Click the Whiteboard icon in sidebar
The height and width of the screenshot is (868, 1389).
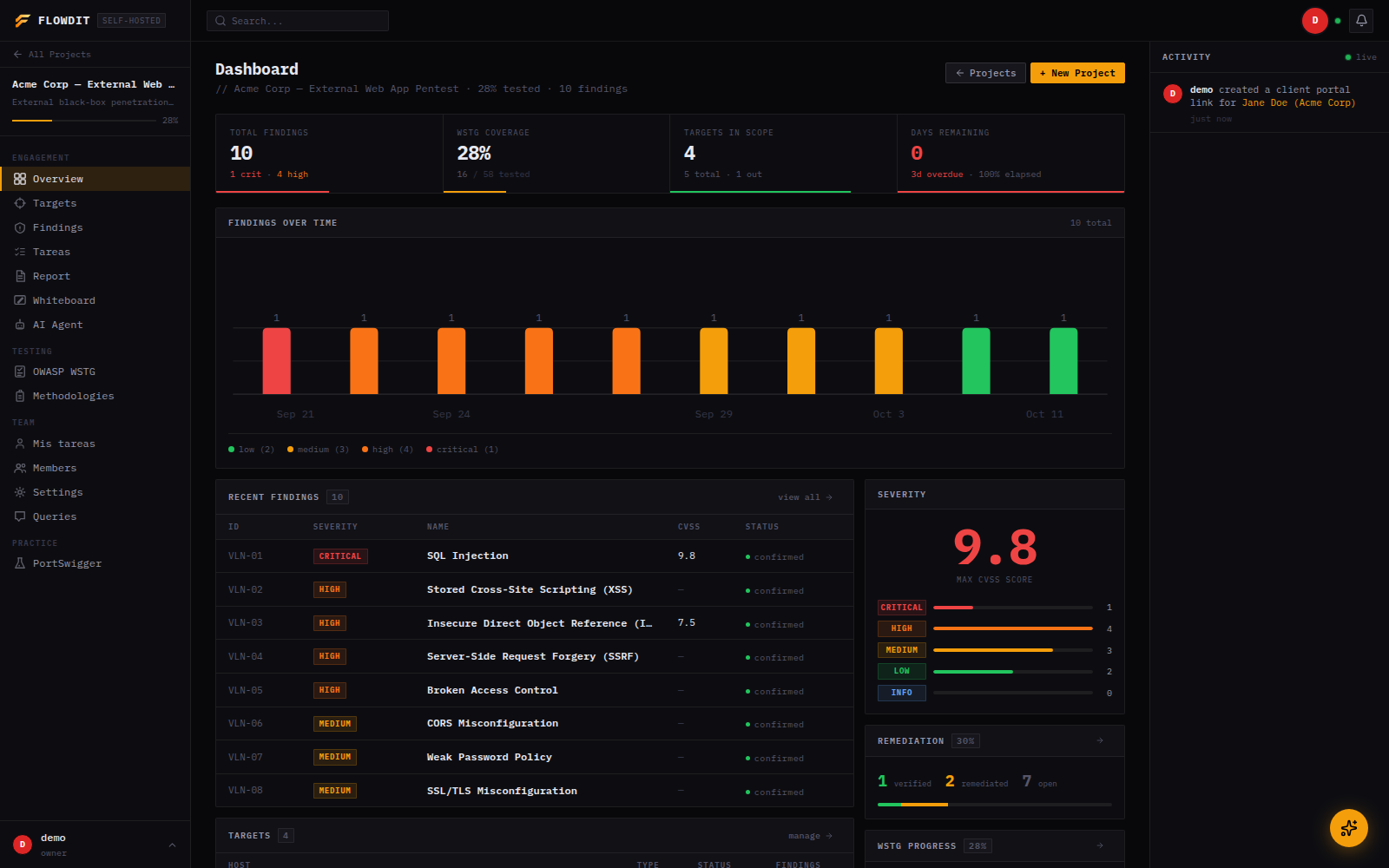click(20, 300)
